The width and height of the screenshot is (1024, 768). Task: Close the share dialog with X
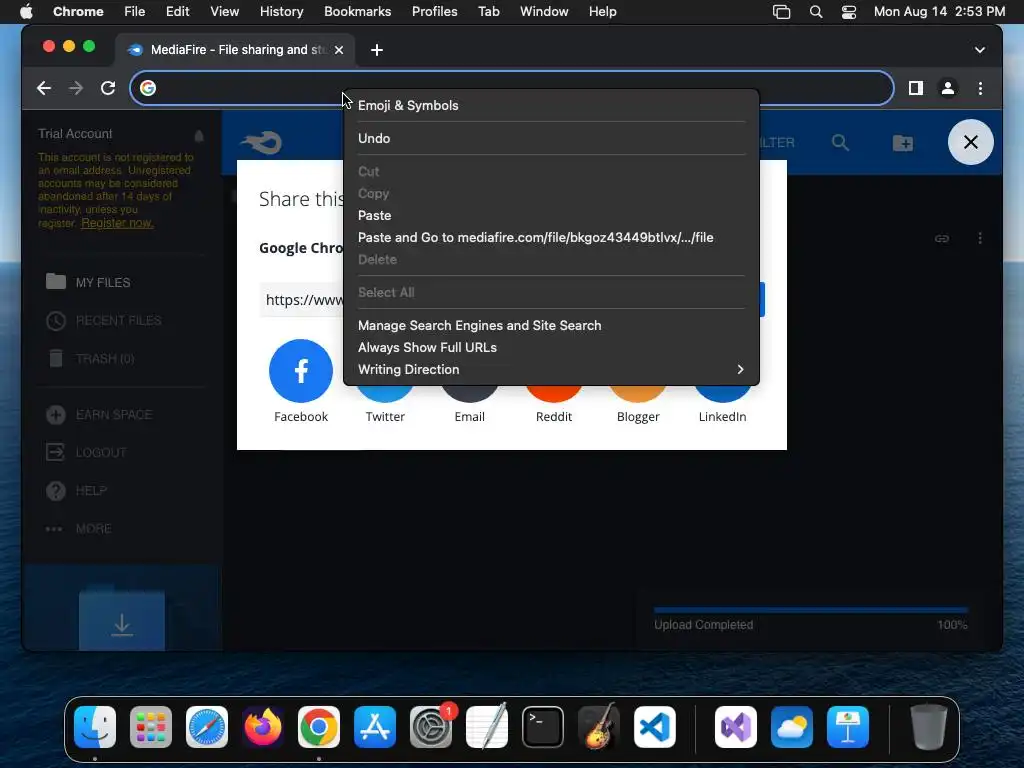pos(970,142)
